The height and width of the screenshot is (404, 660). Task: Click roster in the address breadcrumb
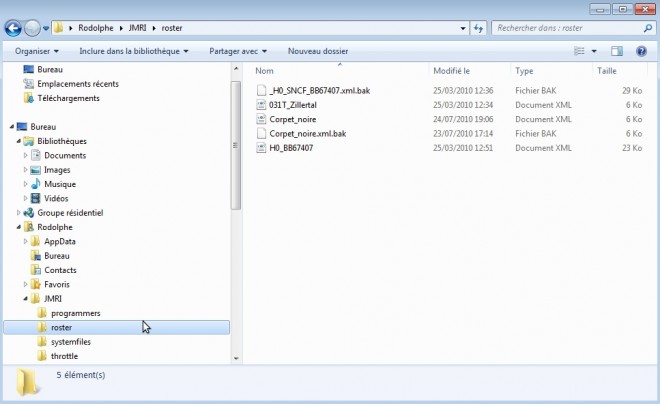pyautogui.click(x=172, y=28)
